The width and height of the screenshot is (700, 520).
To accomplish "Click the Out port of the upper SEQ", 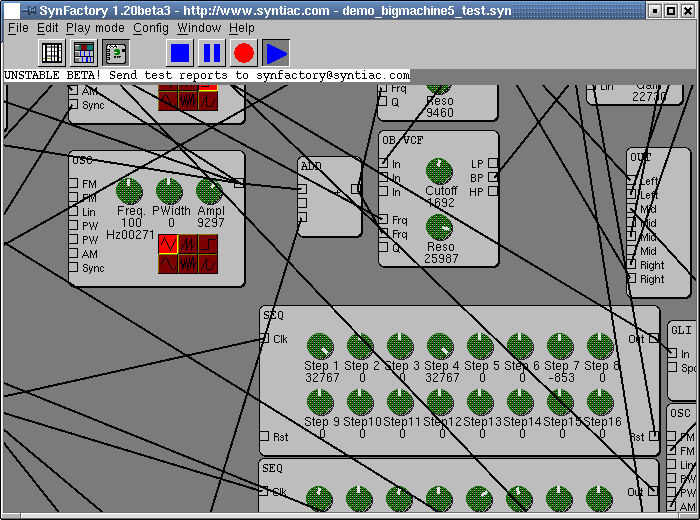I will (654, 338).
